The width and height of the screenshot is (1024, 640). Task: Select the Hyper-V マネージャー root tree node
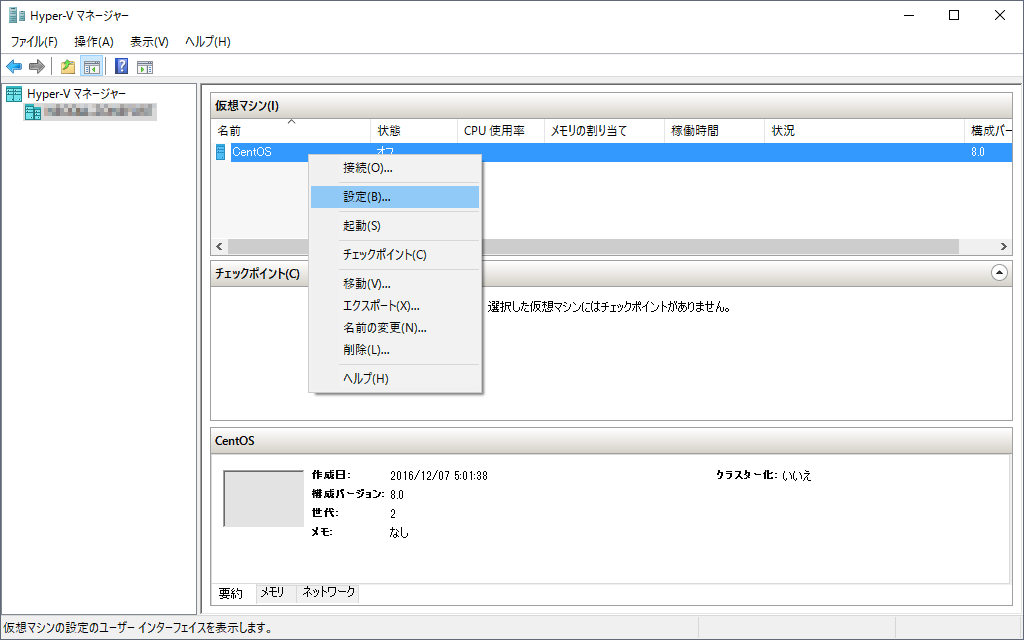pos(76,94)
